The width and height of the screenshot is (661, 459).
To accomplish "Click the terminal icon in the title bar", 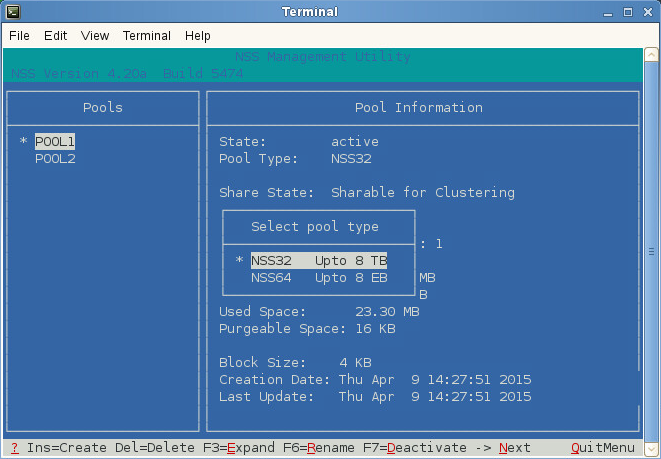I will click(13, 12).
